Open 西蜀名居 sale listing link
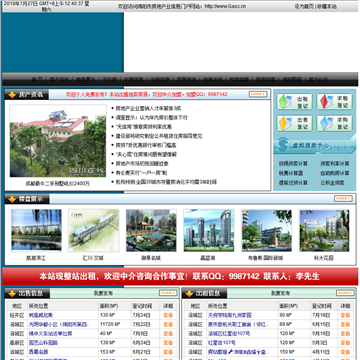360x360 pixels. coord(38,352)
